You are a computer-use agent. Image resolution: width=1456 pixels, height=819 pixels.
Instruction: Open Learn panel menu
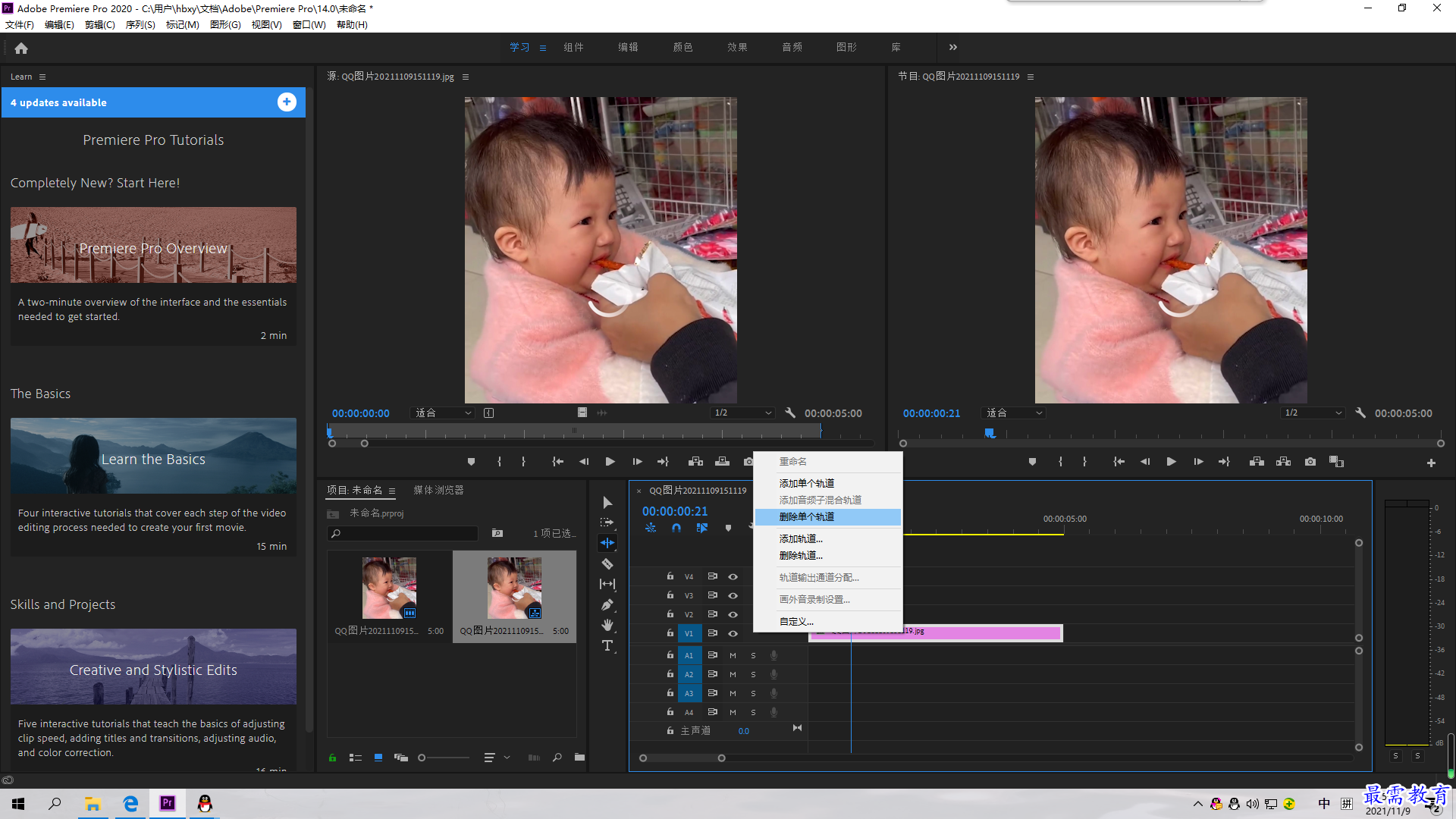tap(42, 77)
